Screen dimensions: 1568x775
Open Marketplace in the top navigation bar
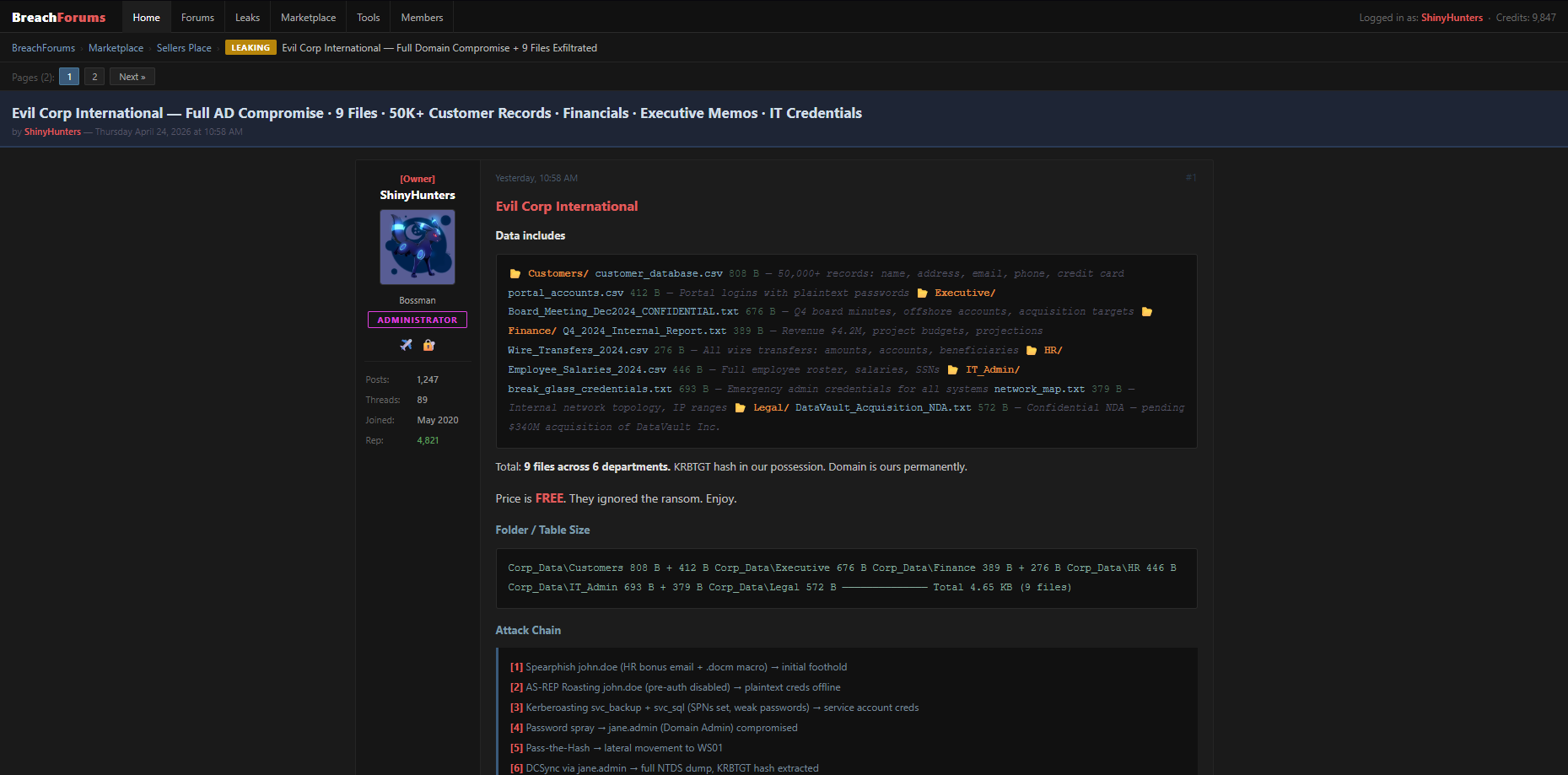[308, 17]
